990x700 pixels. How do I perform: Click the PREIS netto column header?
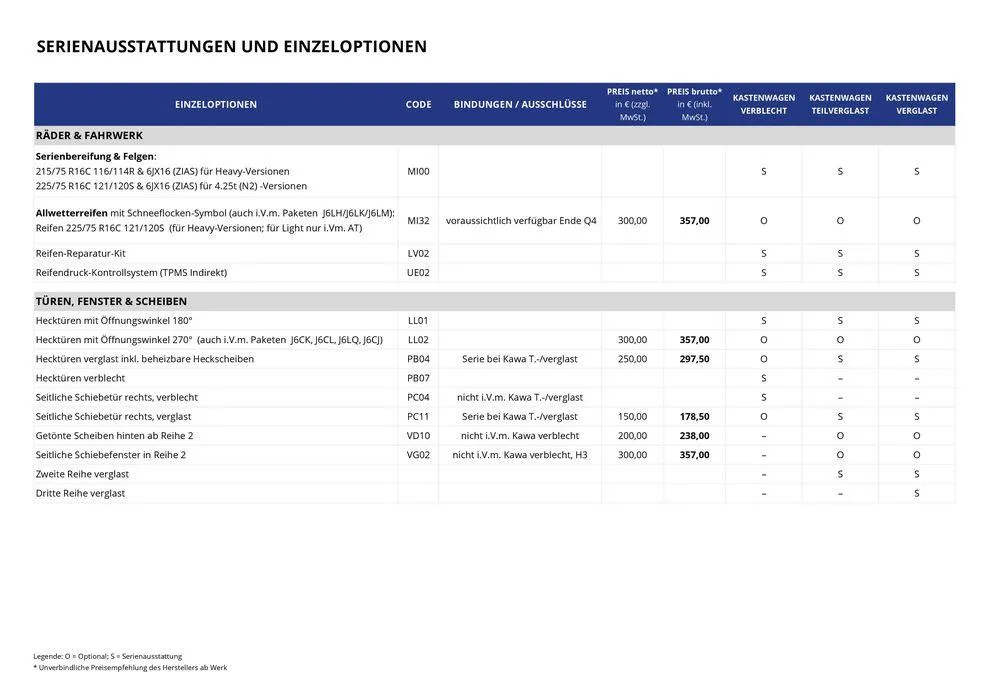(632, 104)
